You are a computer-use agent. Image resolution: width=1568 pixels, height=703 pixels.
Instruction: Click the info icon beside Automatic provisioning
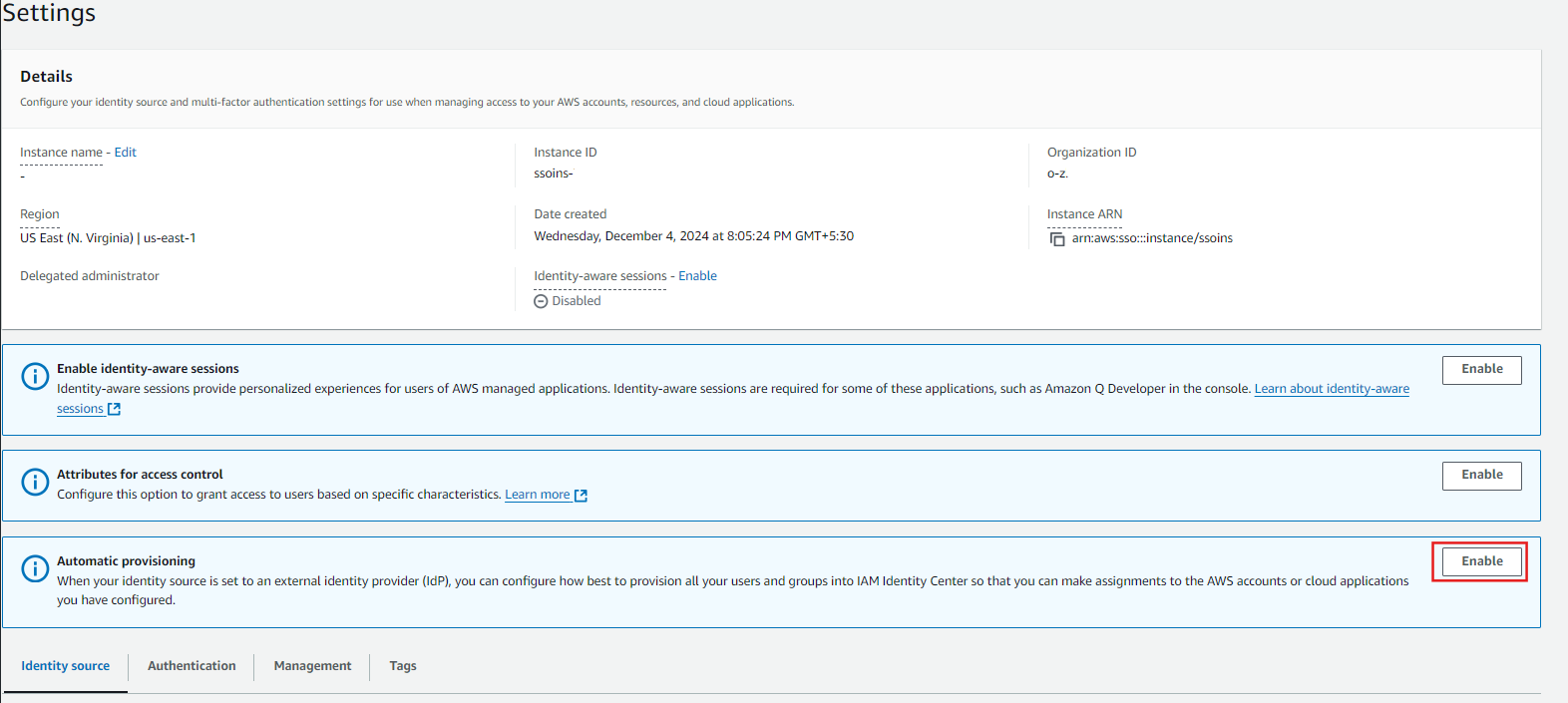(35, 568)
